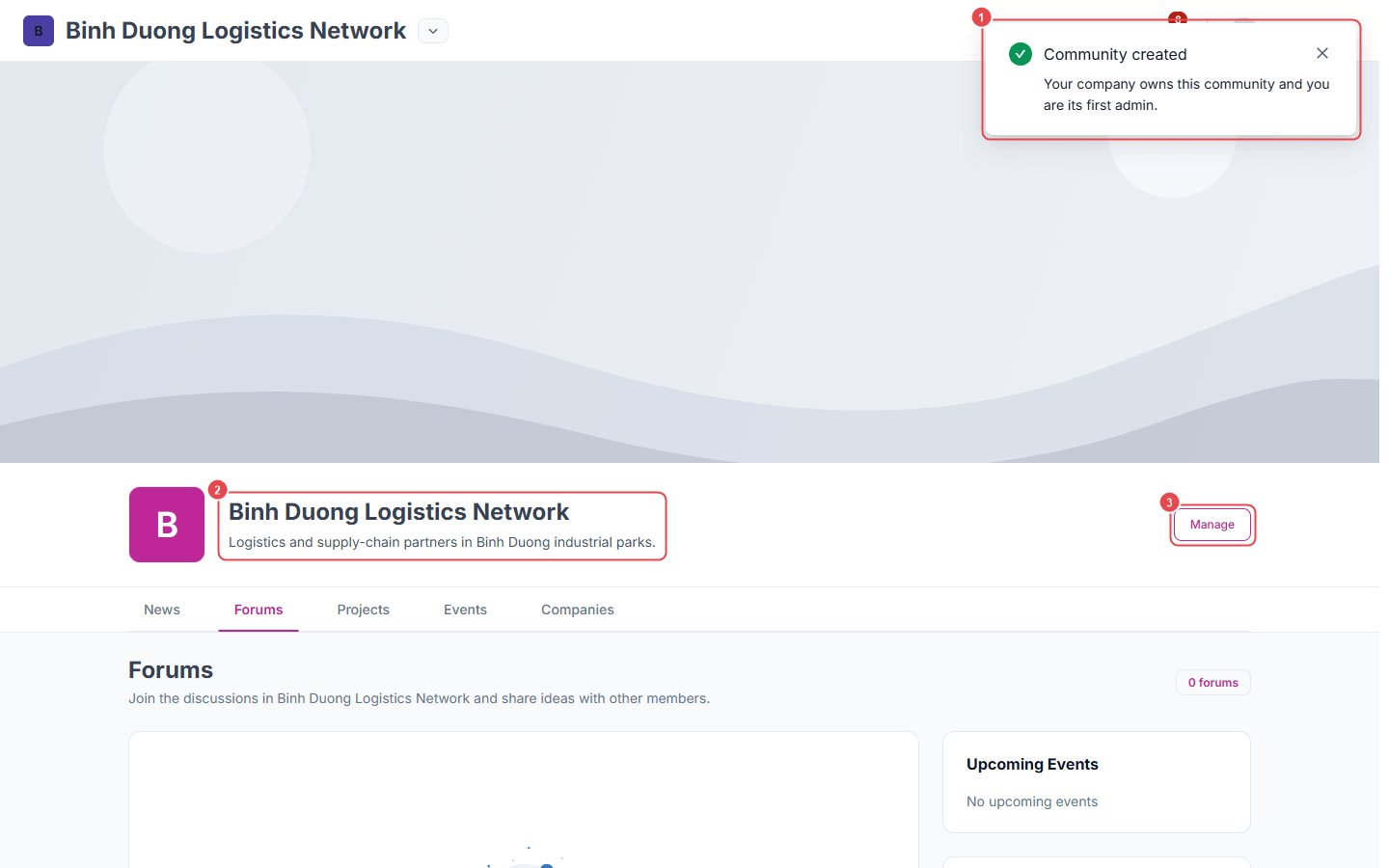The width and height of the screenshot is (1389, 868).
Task: Select the Forums tab
Action: pos(259,610)
